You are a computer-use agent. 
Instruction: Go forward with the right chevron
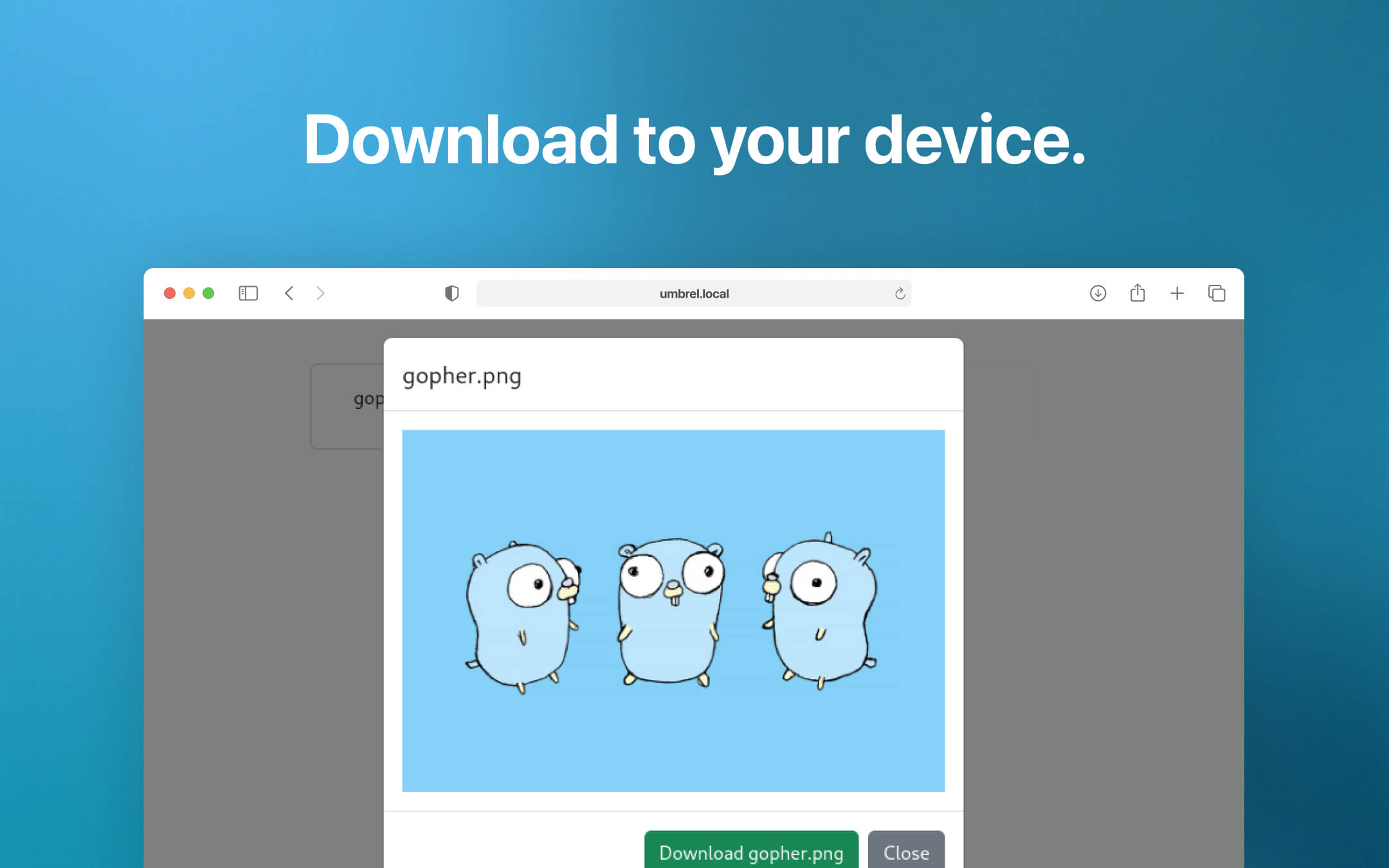(320, 293)
